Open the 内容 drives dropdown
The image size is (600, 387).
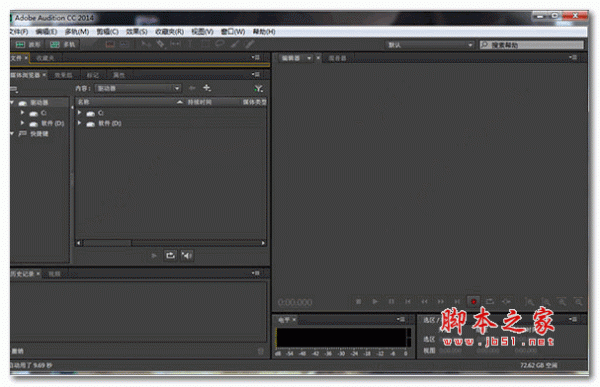tap(138, 88)
